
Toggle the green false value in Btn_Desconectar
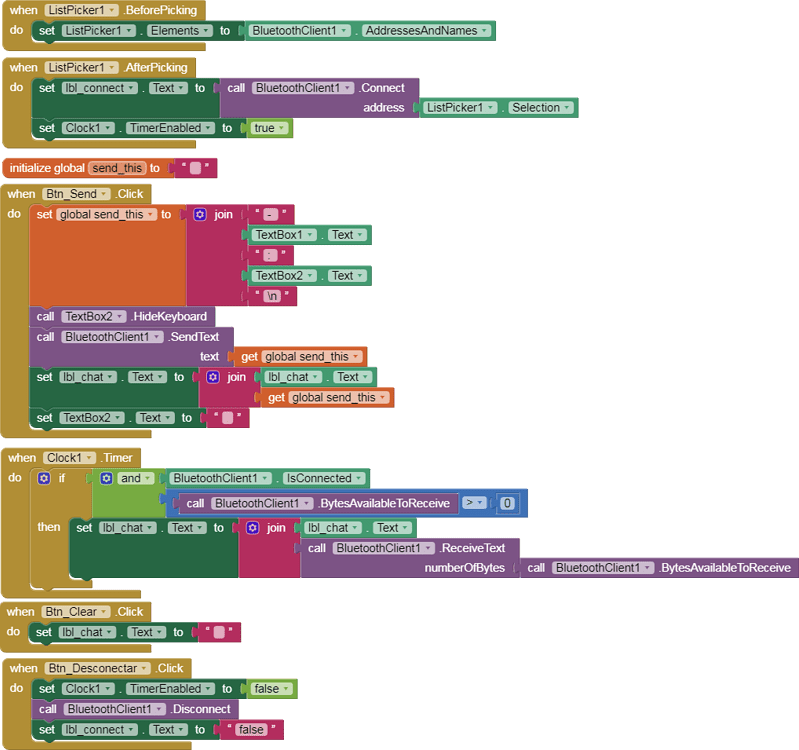(x=273, y=689)
